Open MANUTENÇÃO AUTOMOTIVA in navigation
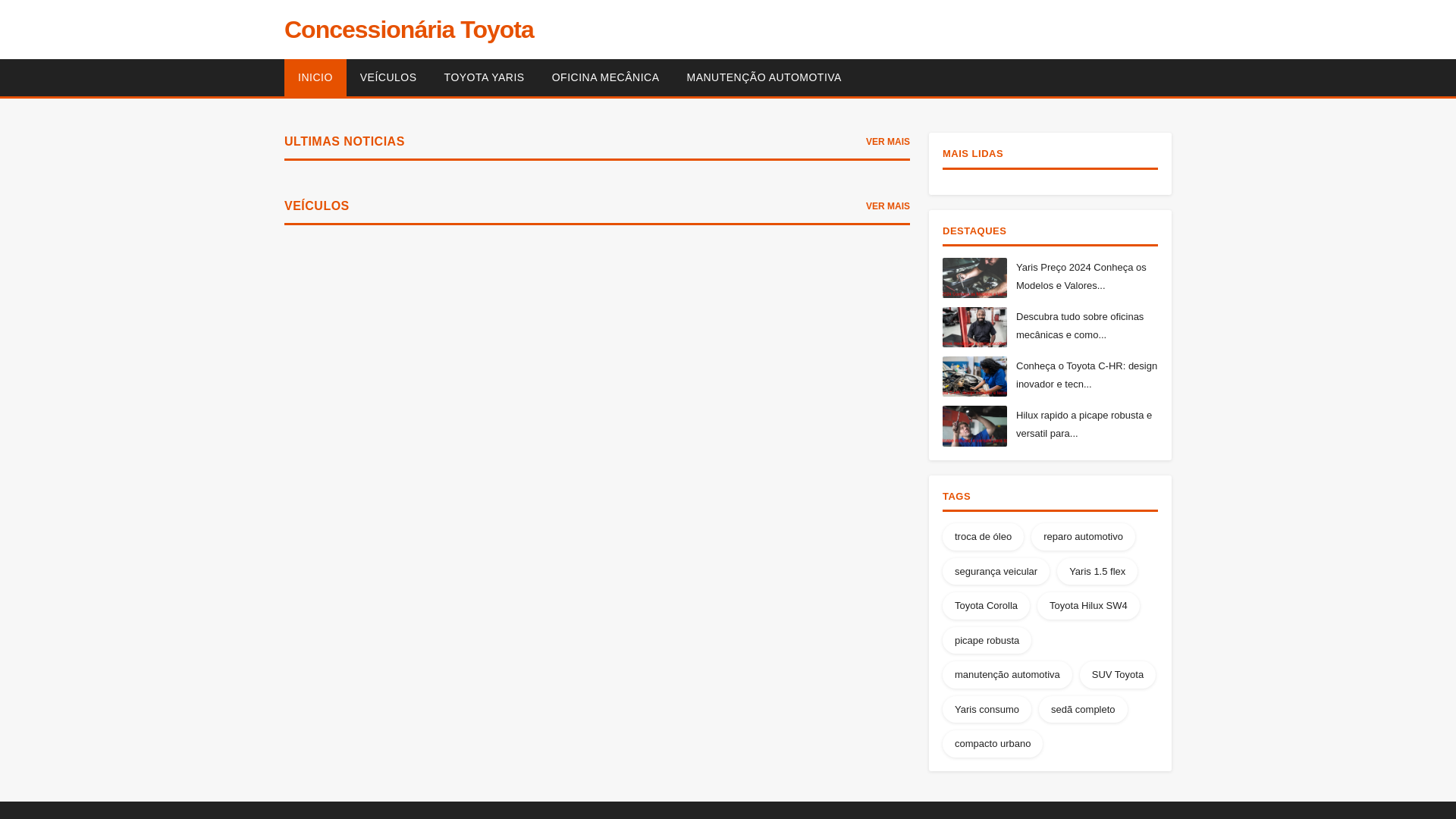 click(764, 77)
